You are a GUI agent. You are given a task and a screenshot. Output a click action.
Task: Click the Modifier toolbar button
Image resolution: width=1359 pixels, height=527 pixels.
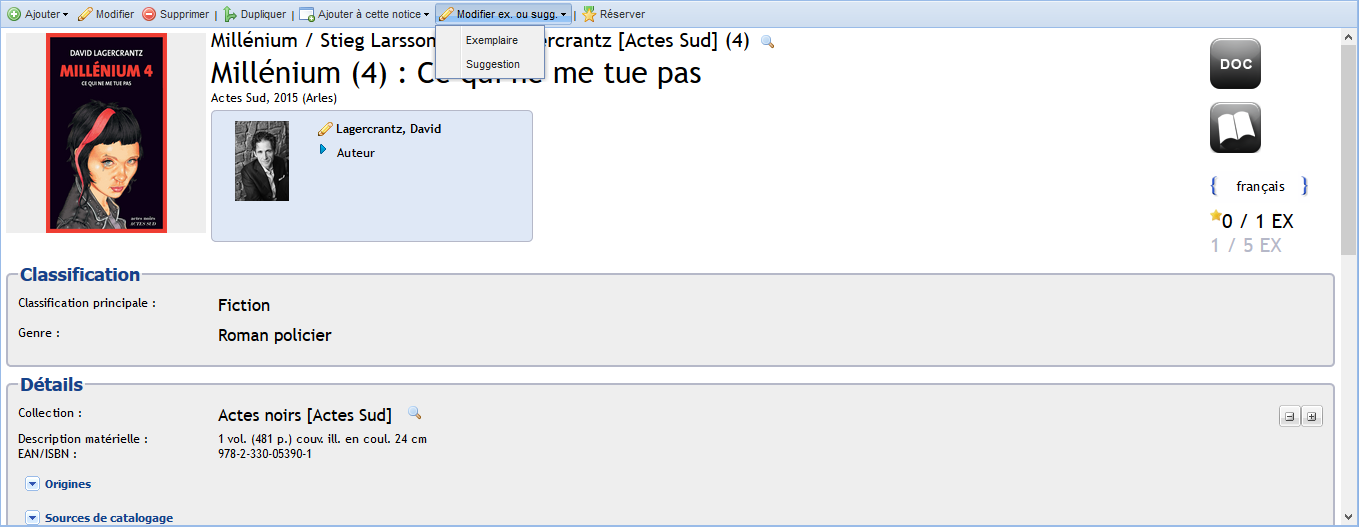pyautogui.click(x=105, y=14)
